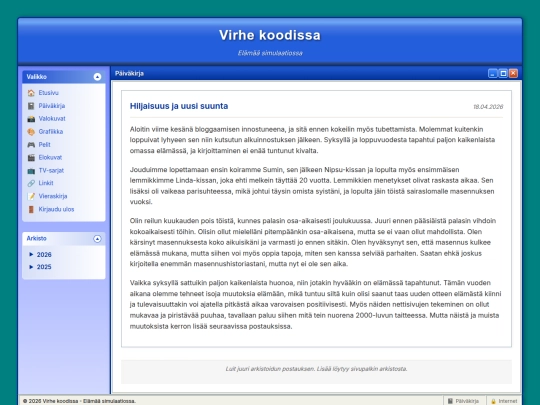Click the post title Hiljaisuus ja uusi suunta
This screenshot has width=540, height=405.
click(179, 106)
